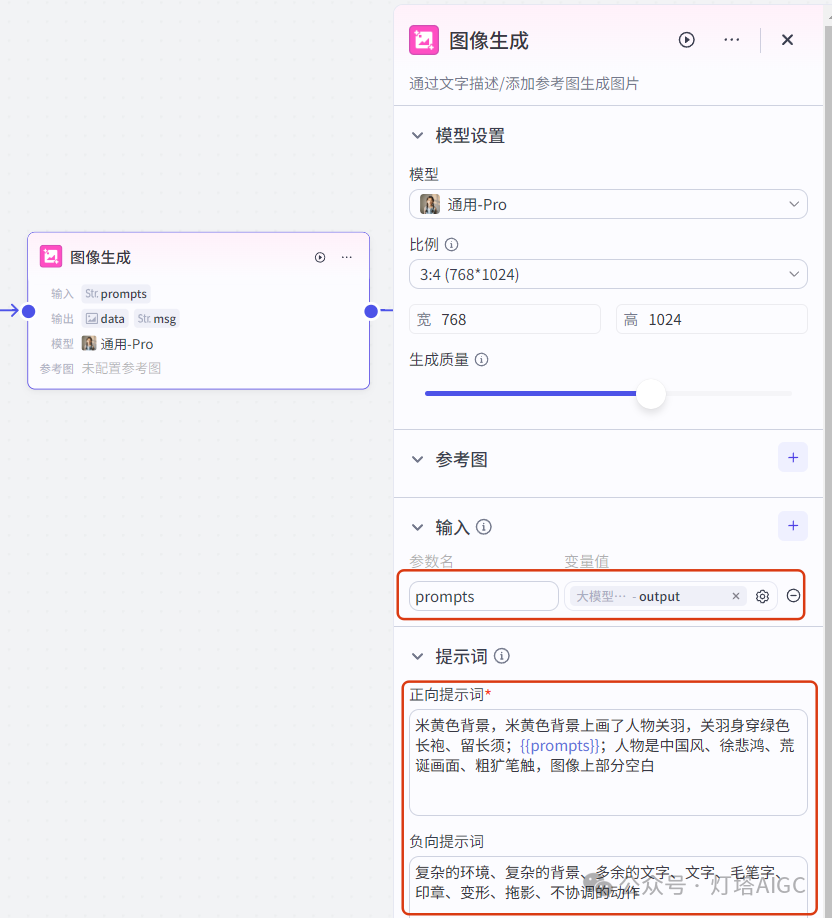Image resolution: width=832 pixels, height=918 pixels.
Task: Open the 比例 dropdown showing 3:4 (768*1024)
Action: coord(608,274)
